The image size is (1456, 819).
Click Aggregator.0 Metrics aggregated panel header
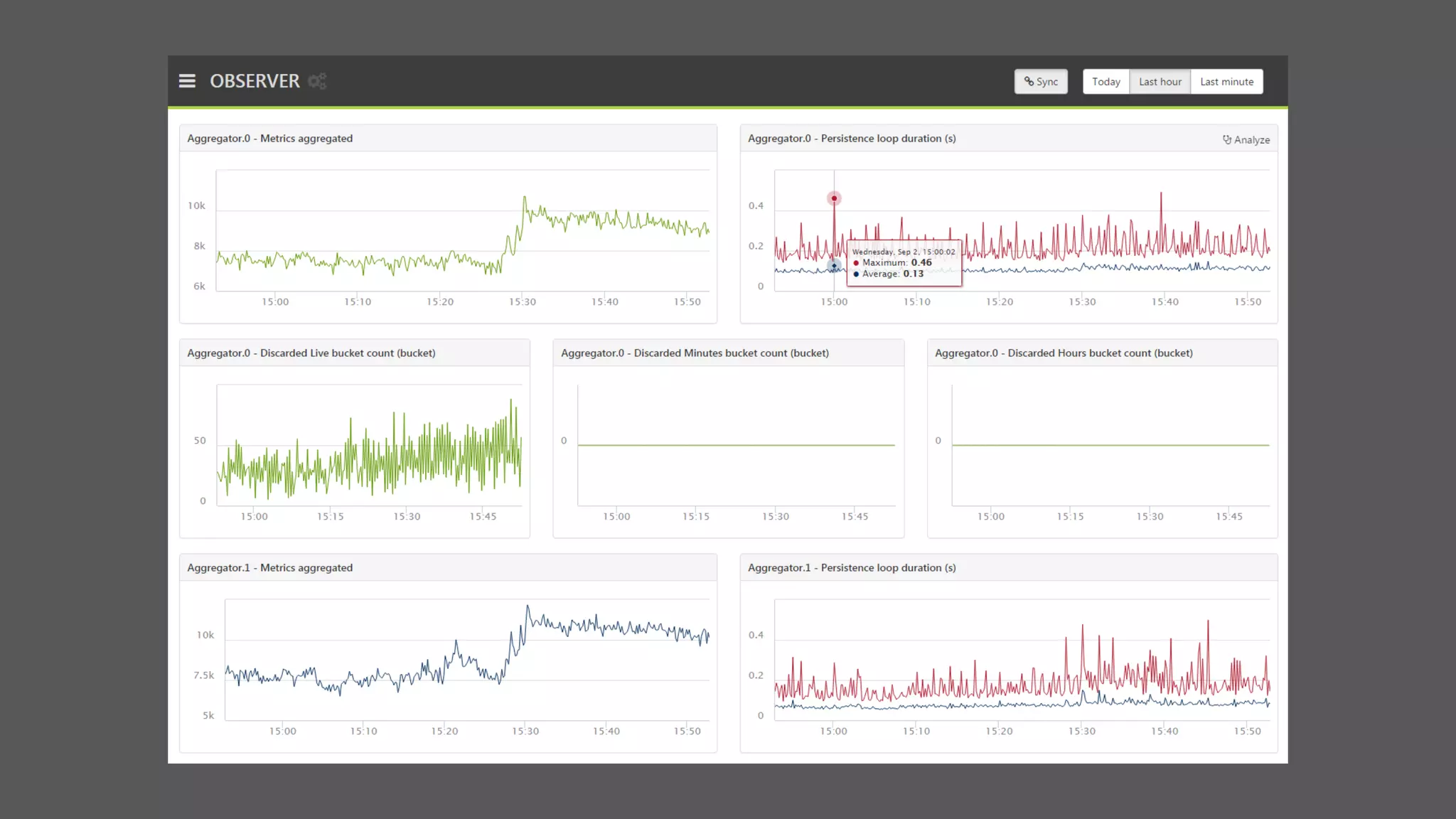click(270, 139)
